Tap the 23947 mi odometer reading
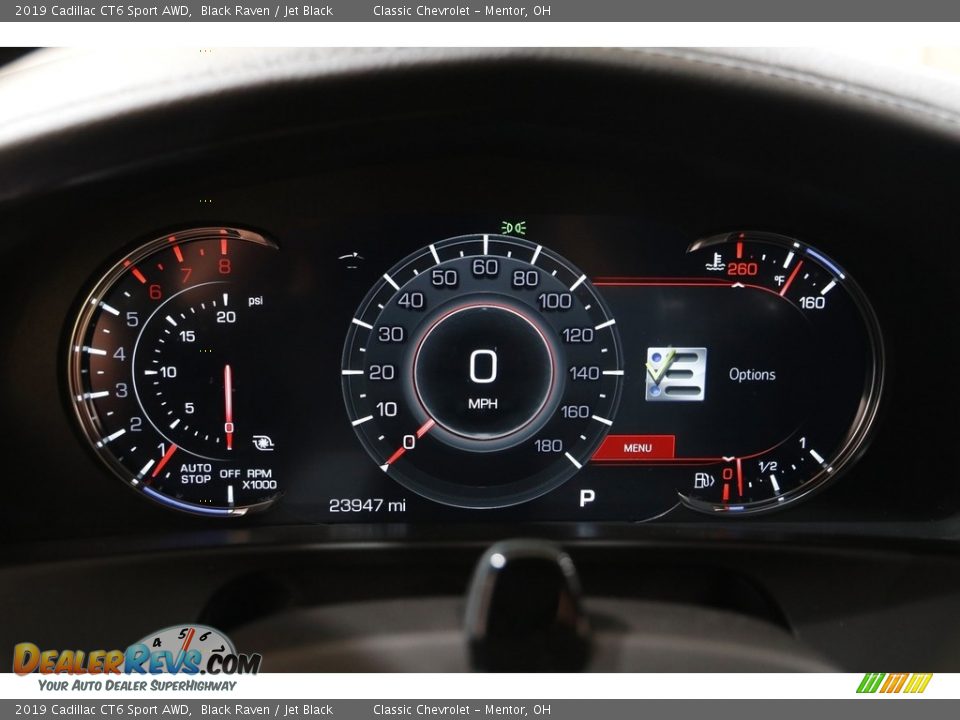 pyautogui.click(x=367, y=505)
